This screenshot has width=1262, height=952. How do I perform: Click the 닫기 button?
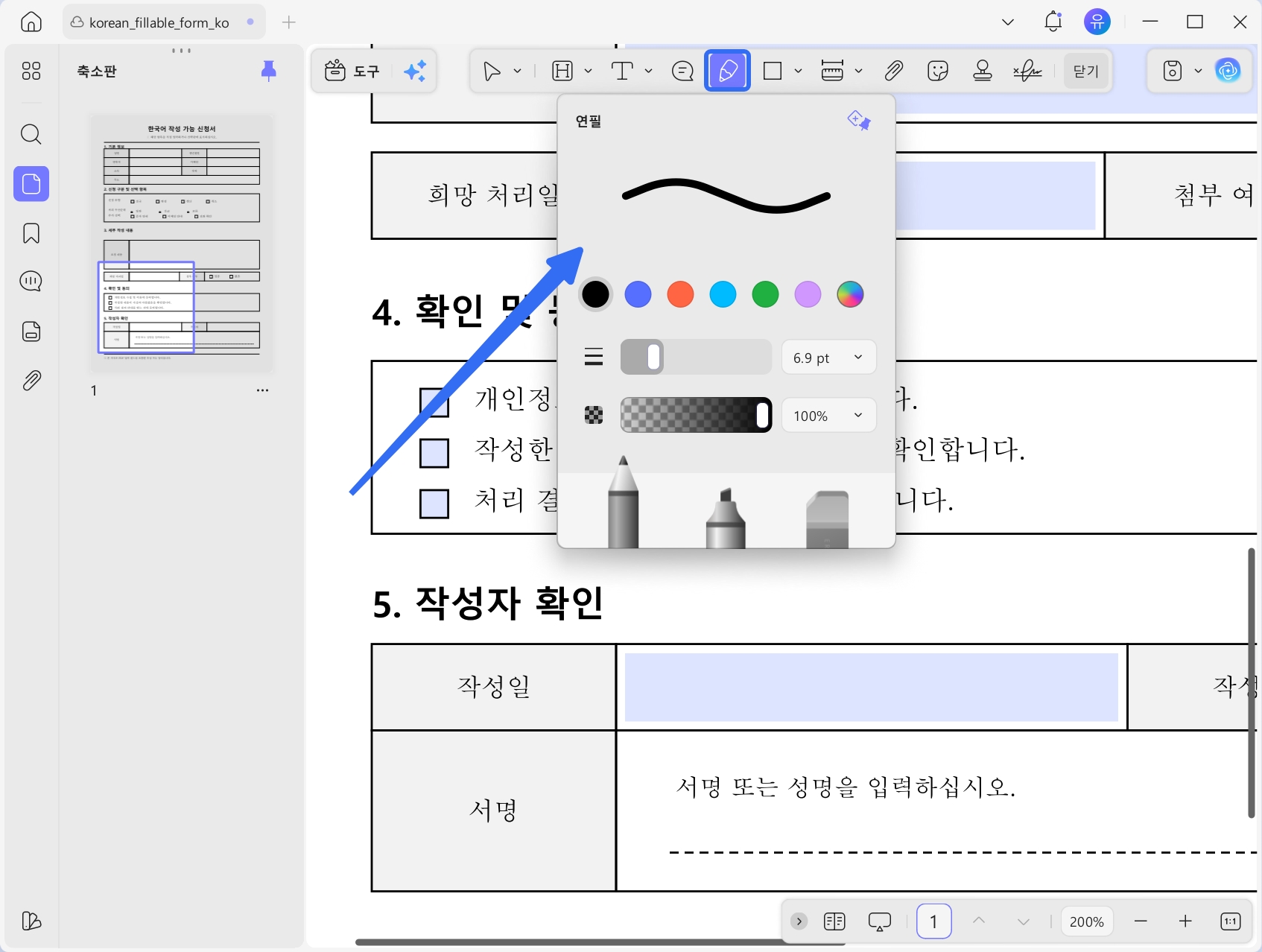pos(1086,71)
